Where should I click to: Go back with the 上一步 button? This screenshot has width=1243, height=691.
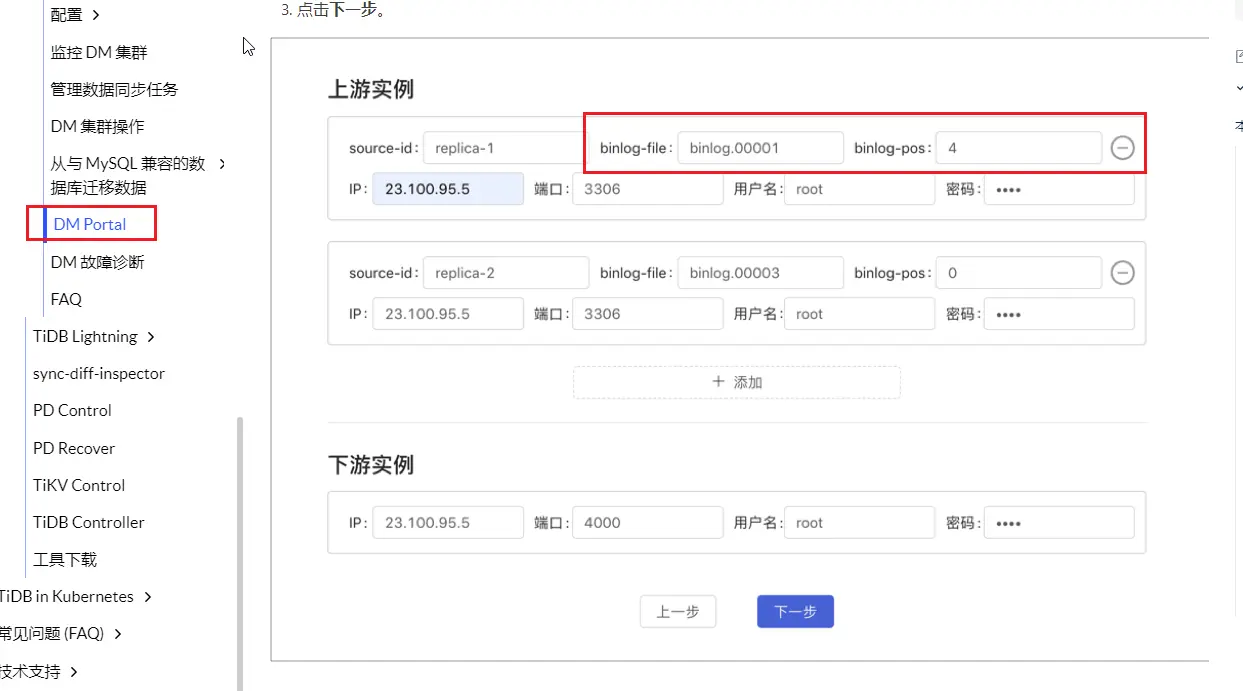(678, 612)
